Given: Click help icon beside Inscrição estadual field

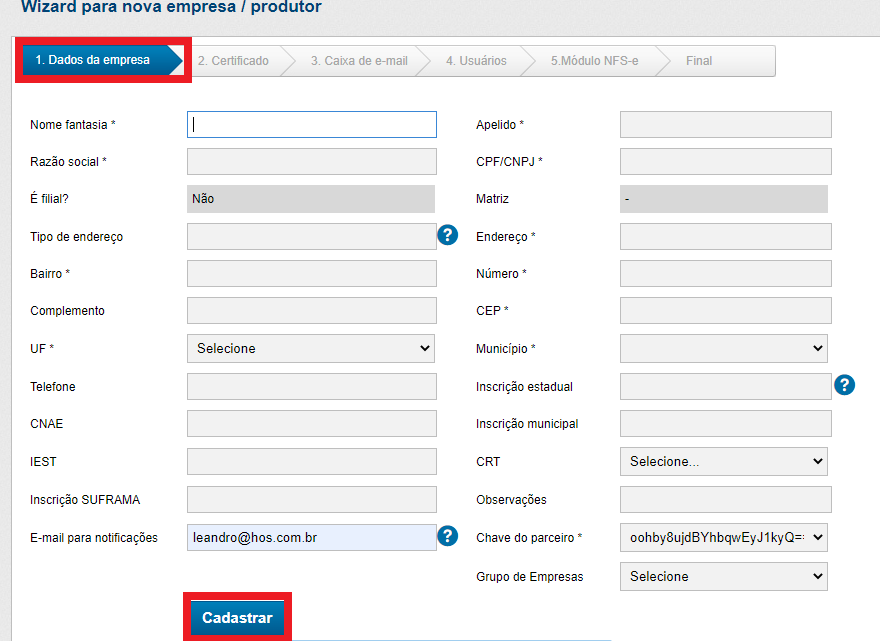Looking at the screenshot, I should click(844, 385).
